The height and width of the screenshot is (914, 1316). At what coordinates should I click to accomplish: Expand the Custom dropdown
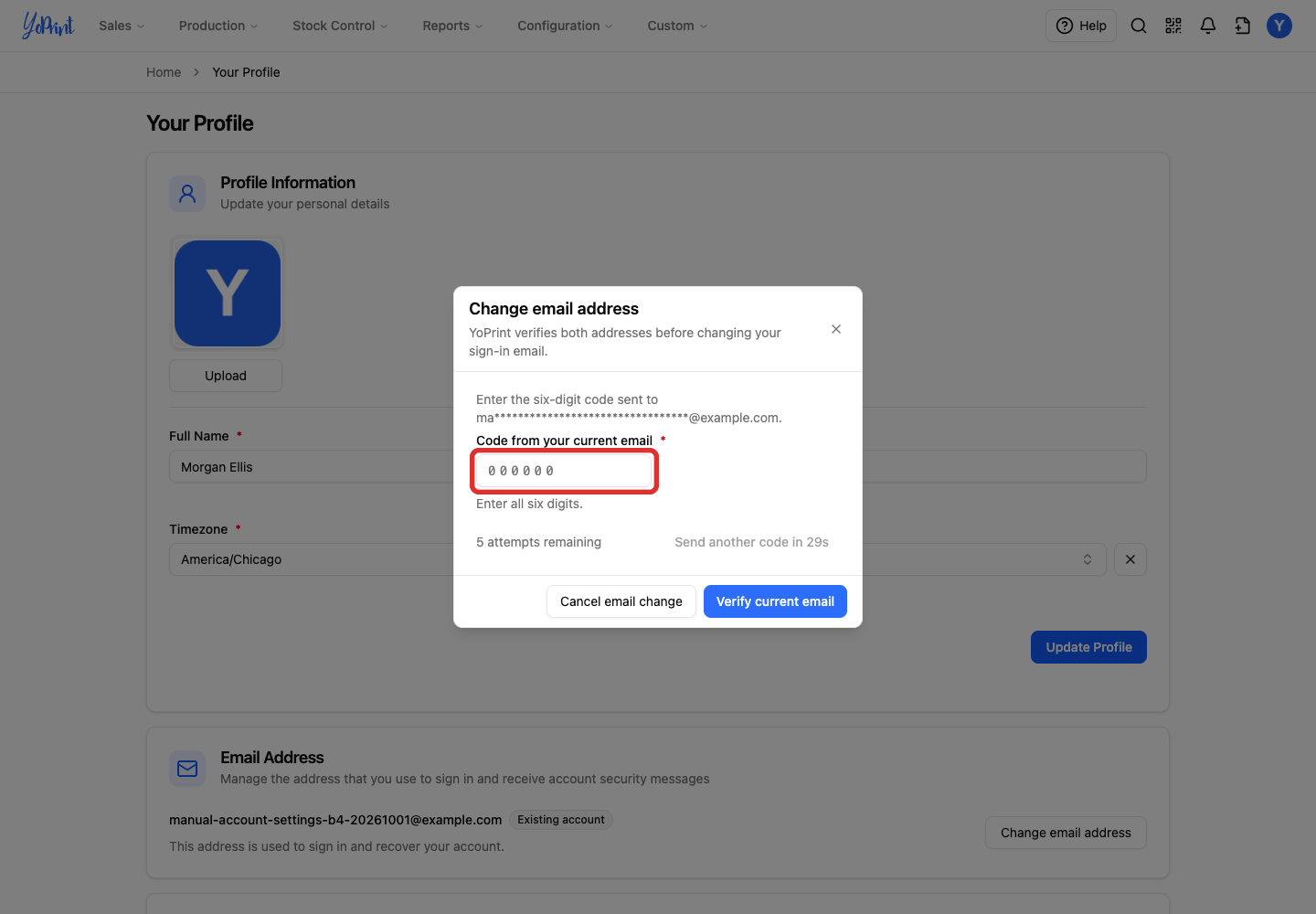pos(677,26)
